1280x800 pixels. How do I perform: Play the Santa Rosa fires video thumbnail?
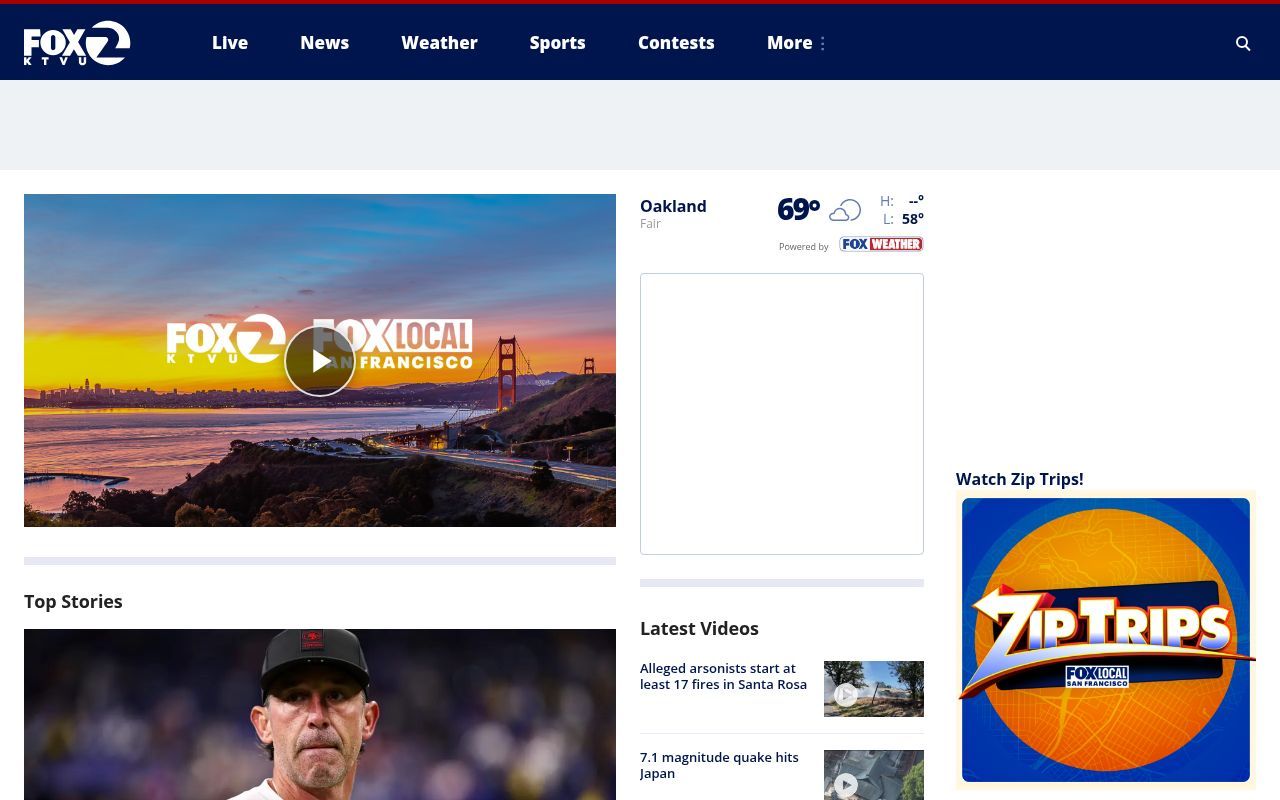pyautogui.click(x=874, y=689)
